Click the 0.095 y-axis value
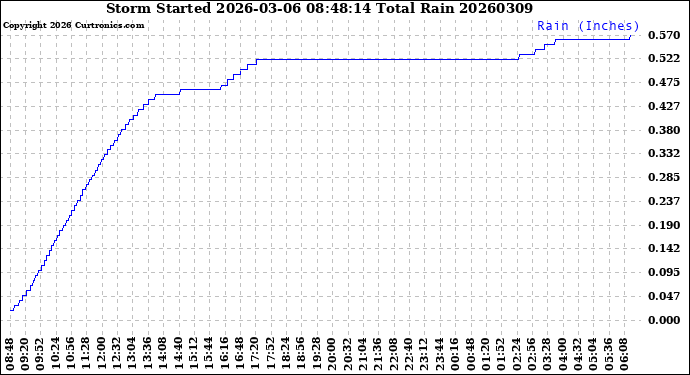690x375 pixels. (x=664, y=272)
